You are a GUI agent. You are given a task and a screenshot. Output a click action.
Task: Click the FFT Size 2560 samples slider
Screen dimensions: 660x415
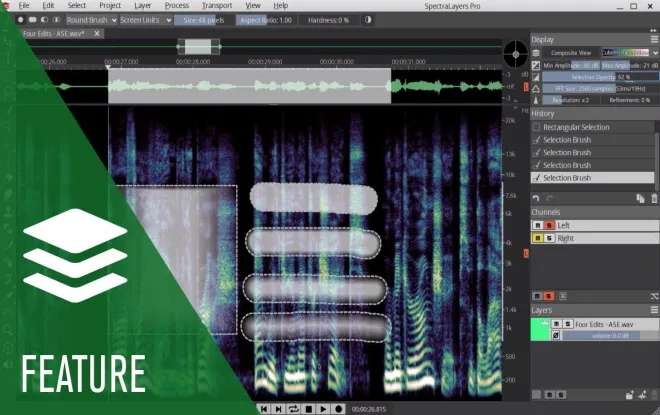pos(600,89)
